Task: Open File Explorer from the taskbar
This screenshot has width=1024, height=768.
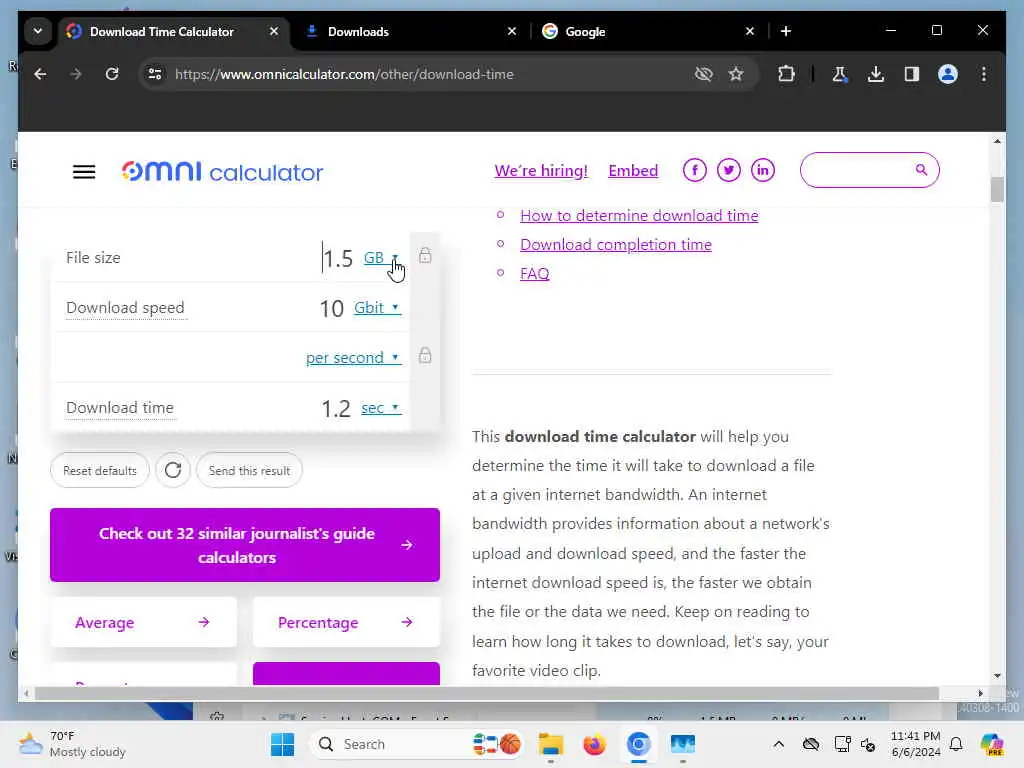Action: [x=551, y=744]
